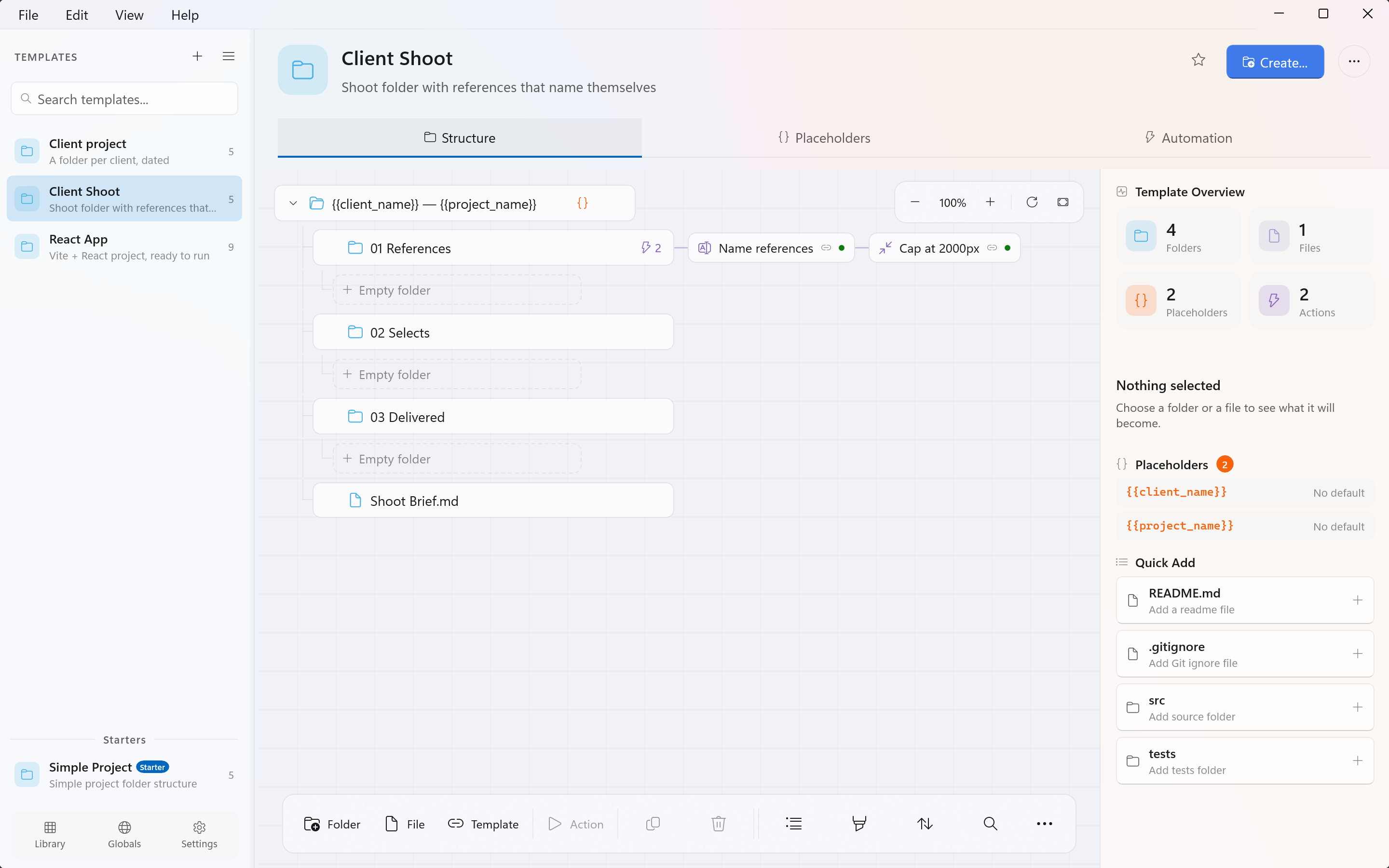Select the React App template
This screenshot has height=868, width=1389.
pyautogui.click(x=124, y=247)
